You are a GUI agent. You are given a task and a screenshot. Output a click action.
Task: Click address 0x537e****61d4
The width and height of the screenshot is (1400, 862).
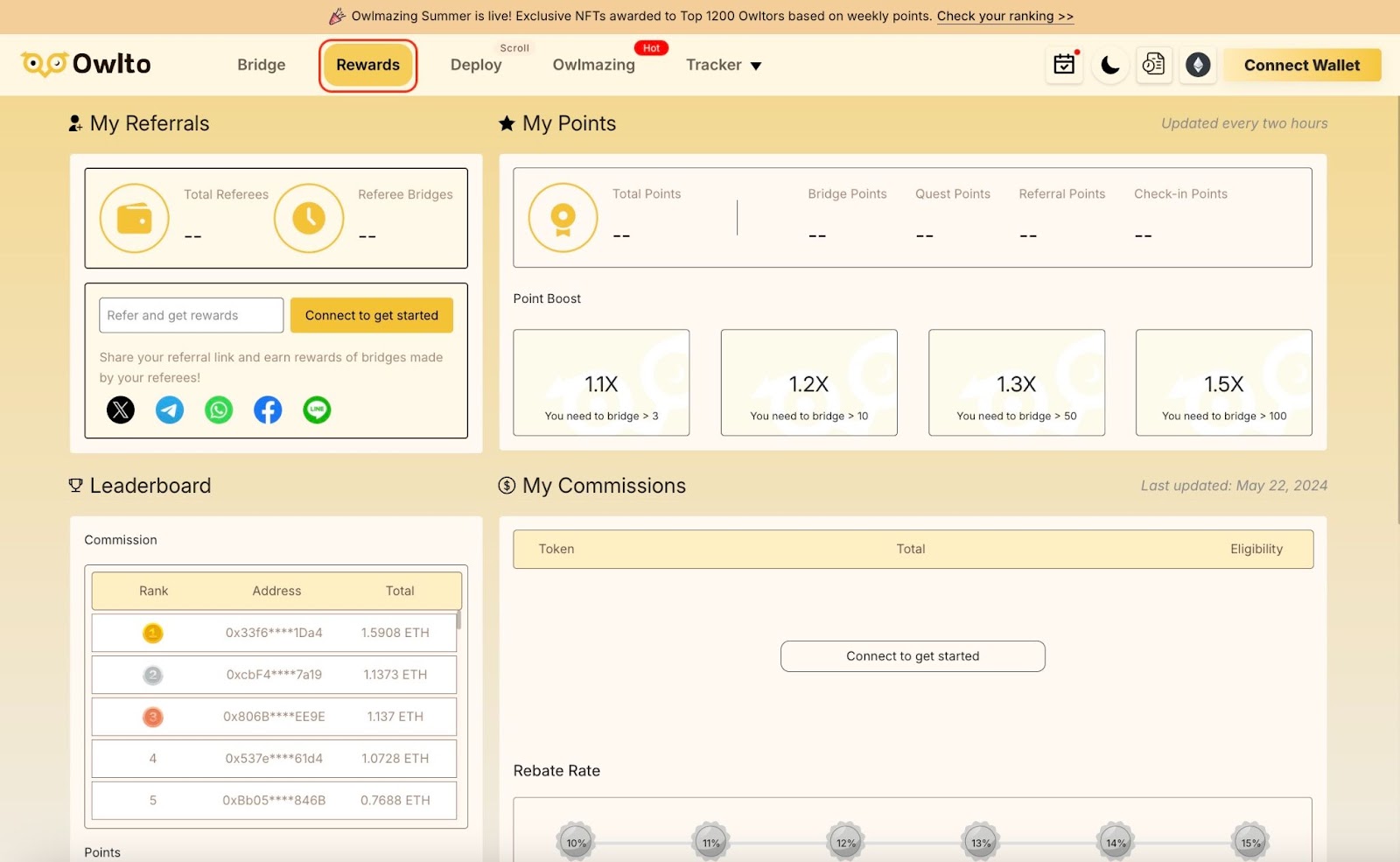(274, 759)
